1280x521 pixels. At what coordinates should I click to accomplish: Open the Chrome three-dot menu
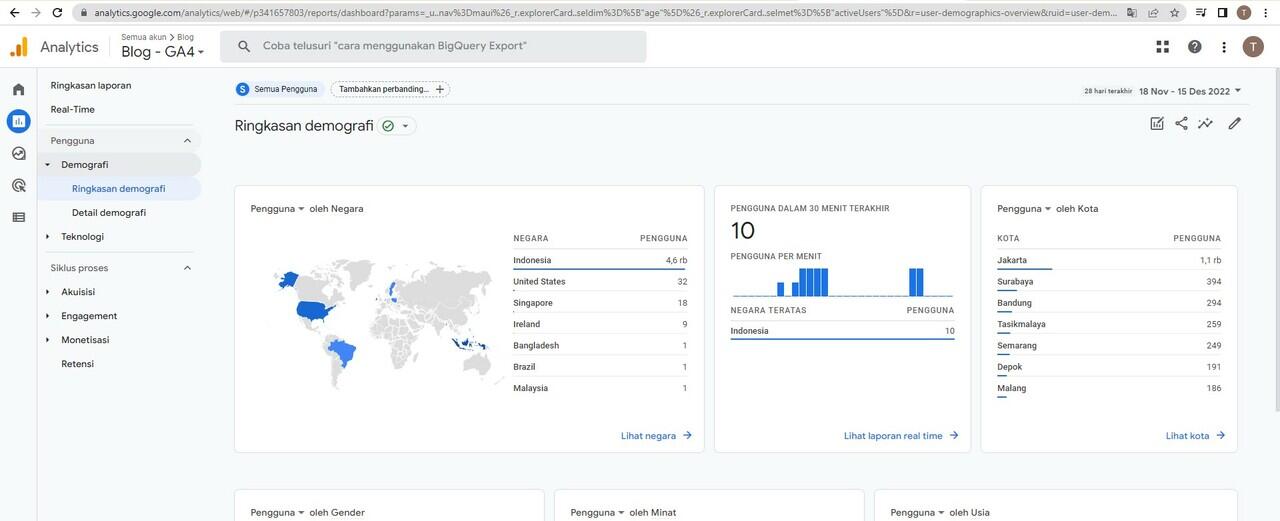click(x=1266, y=13)
